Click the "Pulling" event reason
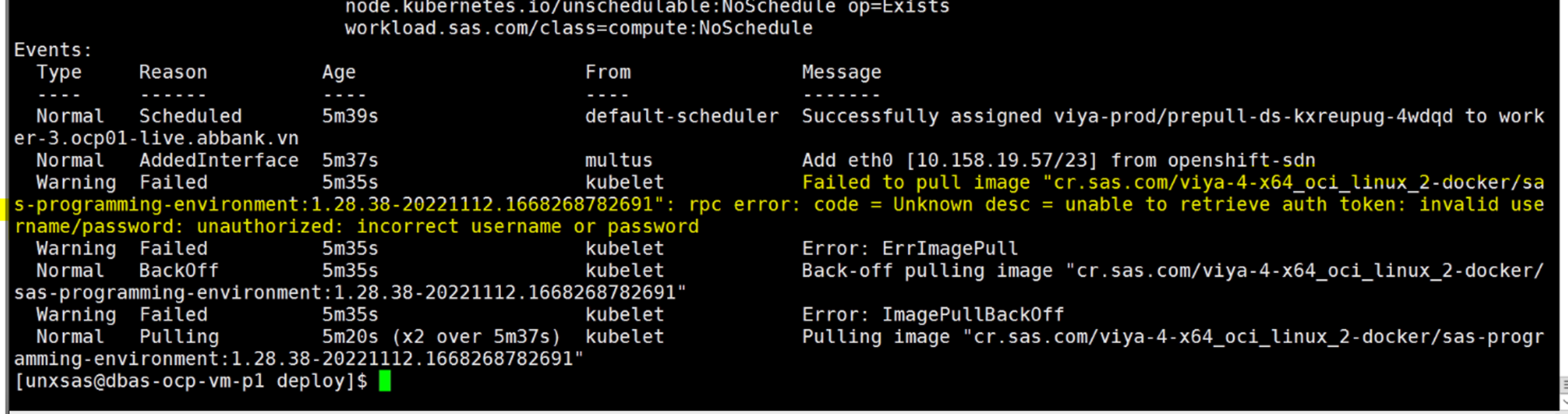This screenshot has width=1568, height=414. click(179, 337)
